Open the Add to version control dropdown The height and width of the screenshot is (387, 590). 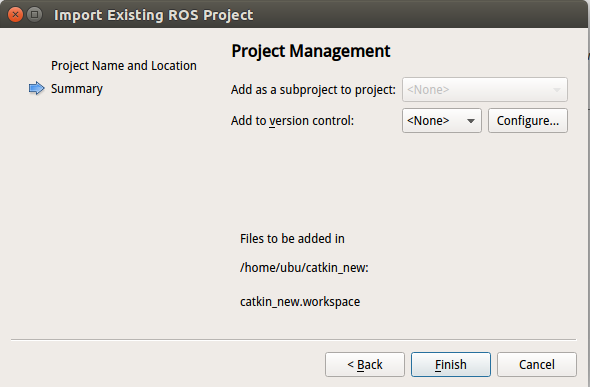click(x=442, y=121)
